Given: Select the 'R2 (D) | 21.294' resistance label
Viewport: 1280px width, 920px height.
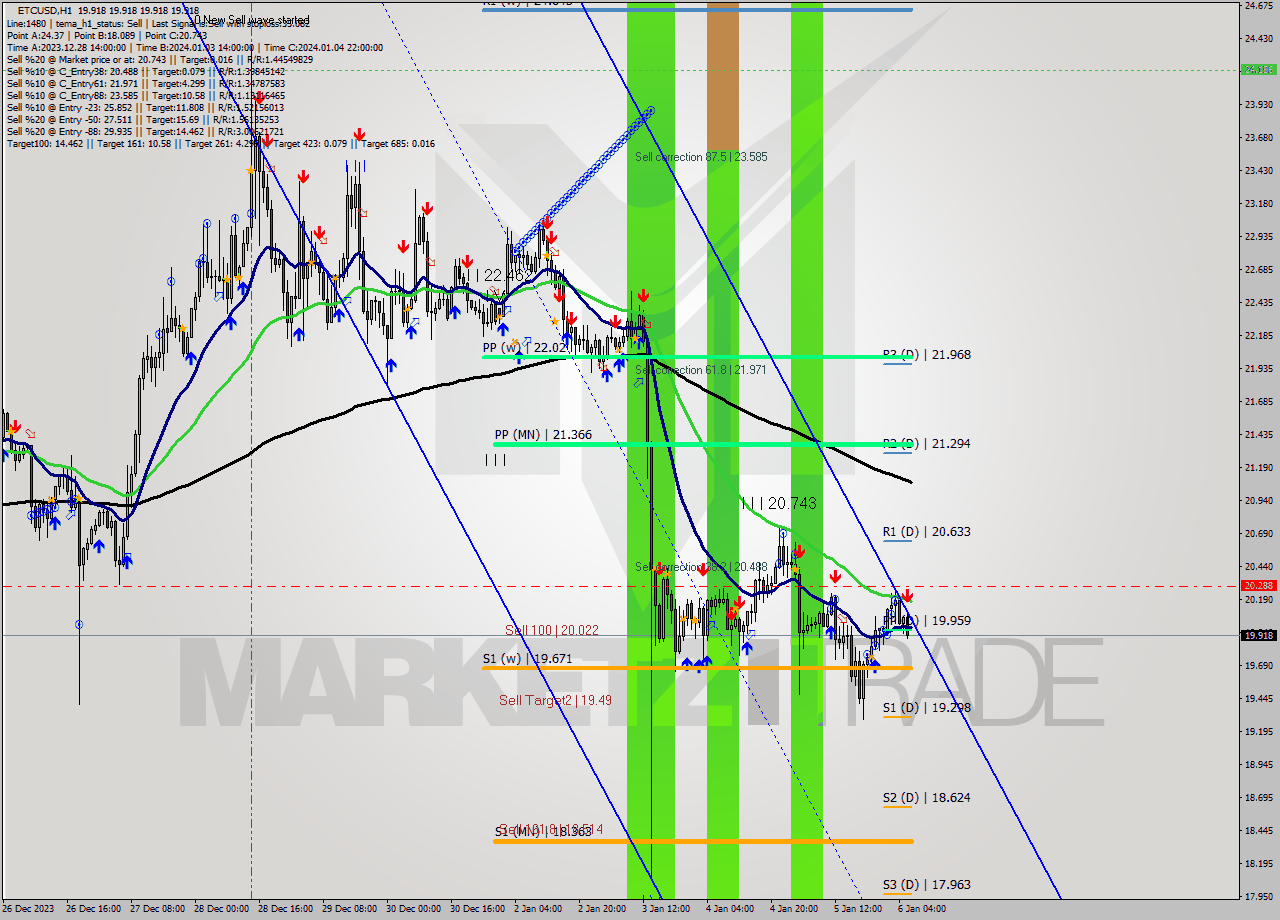Looking at the screenshot, I should click(x=926, y=443).
